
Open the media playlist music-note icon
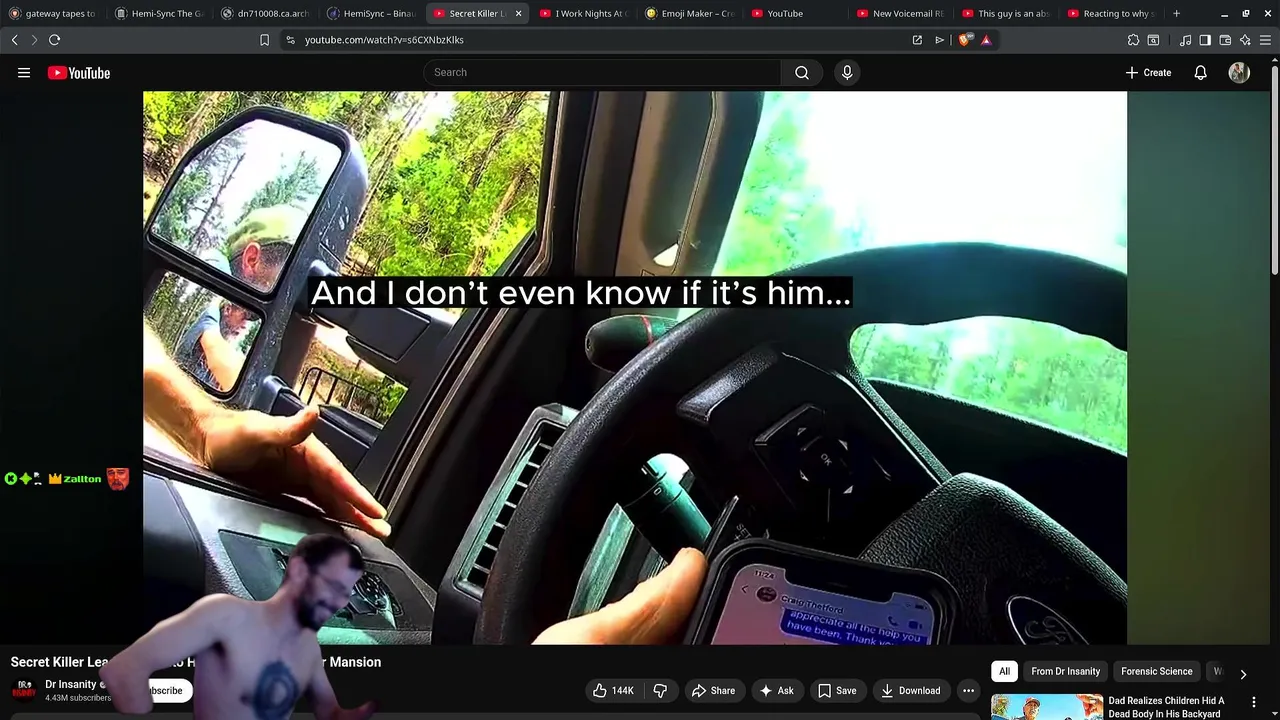coord(1185,40)
